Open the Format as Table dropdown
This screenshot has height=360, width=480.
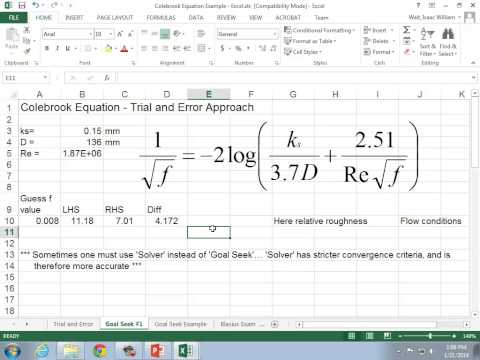310,41
